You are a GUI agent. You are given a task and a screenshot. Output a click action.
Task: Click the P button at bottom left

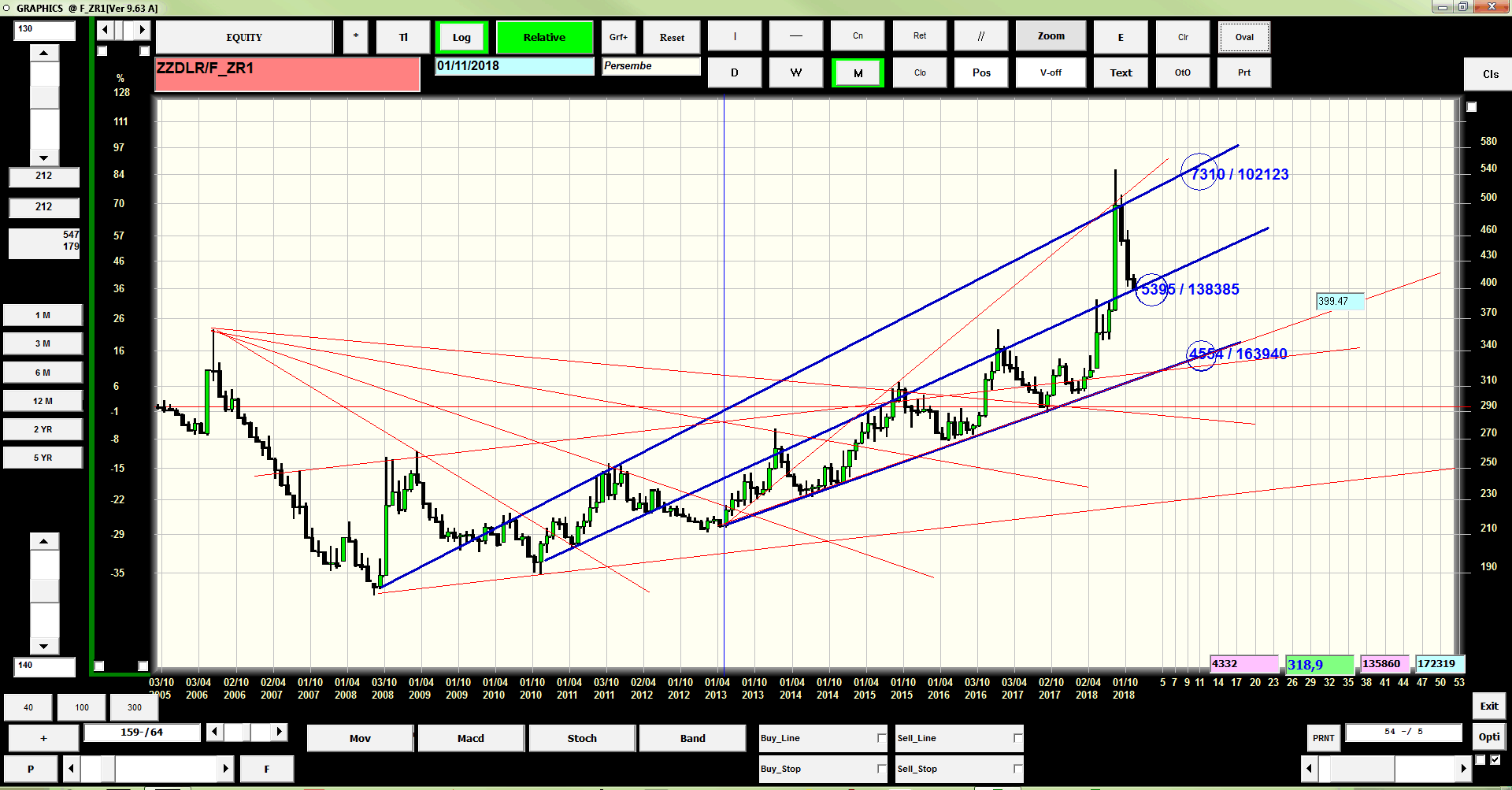pyautogui.click(x=31, y=769)
